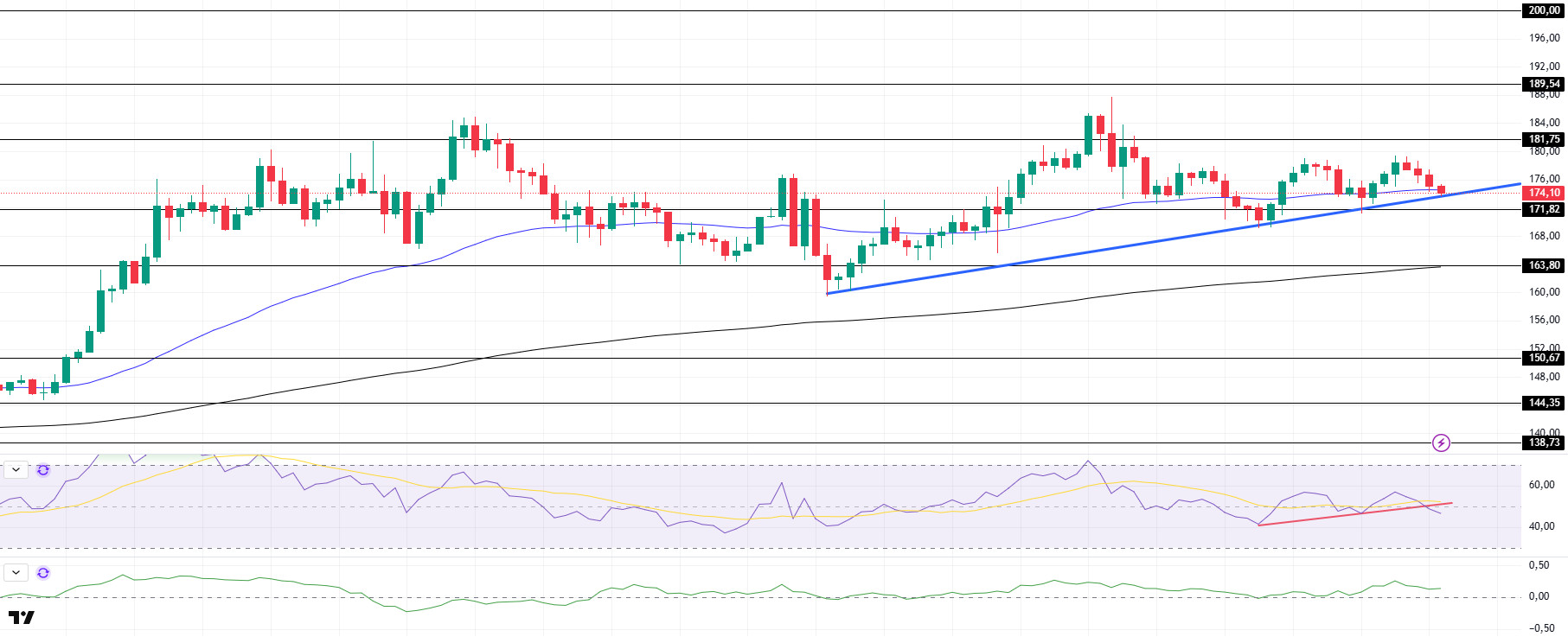Click the 192,00 price axis value

click(1544, 67)
